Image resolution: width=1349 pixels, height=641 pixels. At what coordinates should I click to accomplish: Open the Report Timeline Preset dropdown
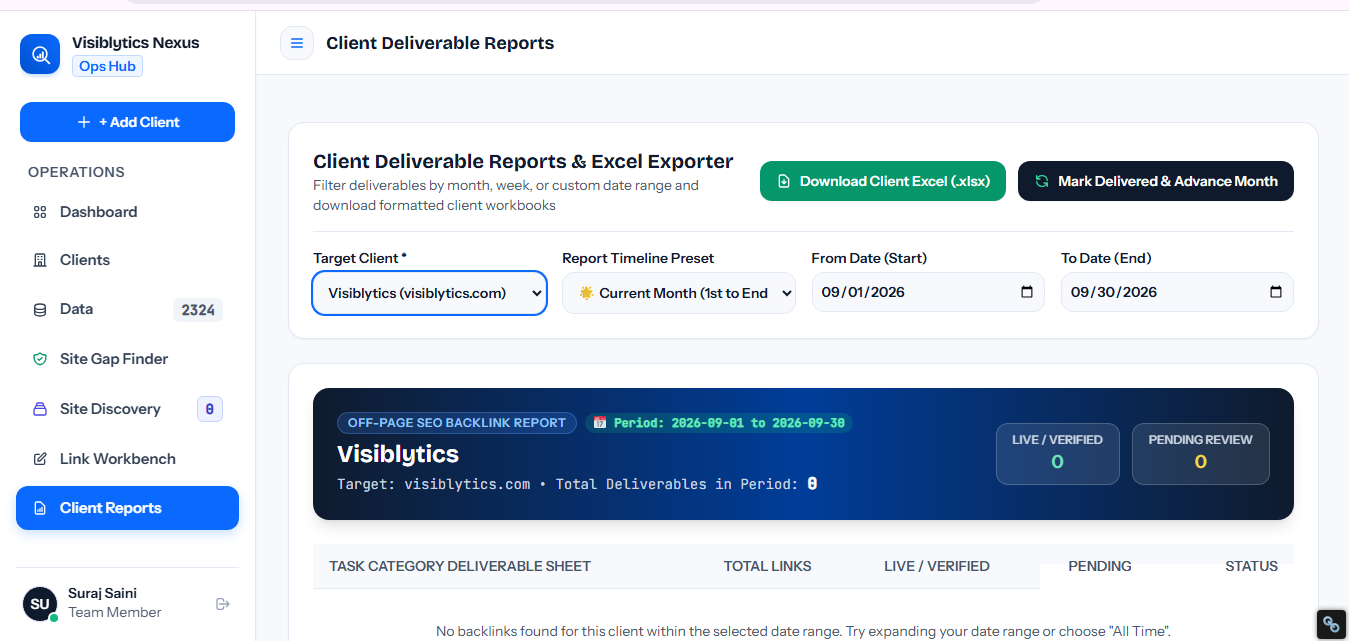click(x=679, y=293)
